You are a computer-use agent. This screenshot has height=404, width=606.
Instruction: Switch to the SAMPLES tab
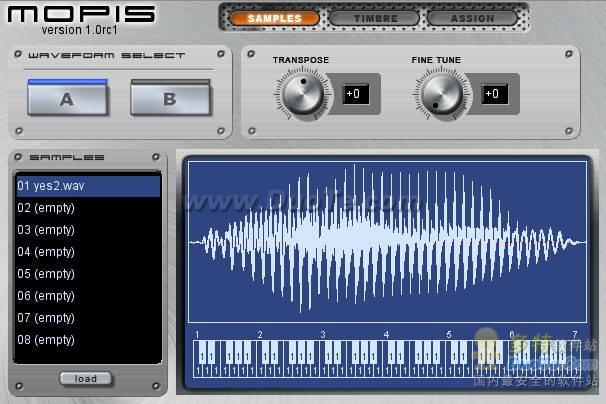[274, 18]
